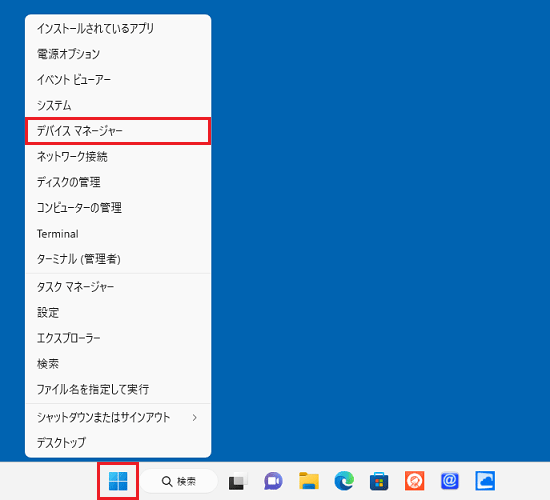Open Microsoft Store taskbar icon
Viewport: 550px width, 500px height.
pyautogui.click(x=379, y=481)
